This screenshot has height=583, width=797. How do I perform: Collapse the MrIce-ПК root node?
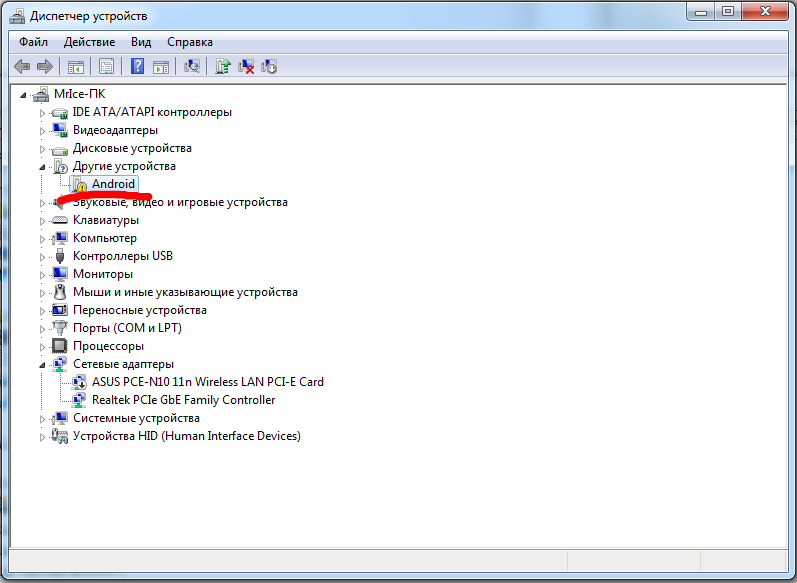(x=23, y=95)
